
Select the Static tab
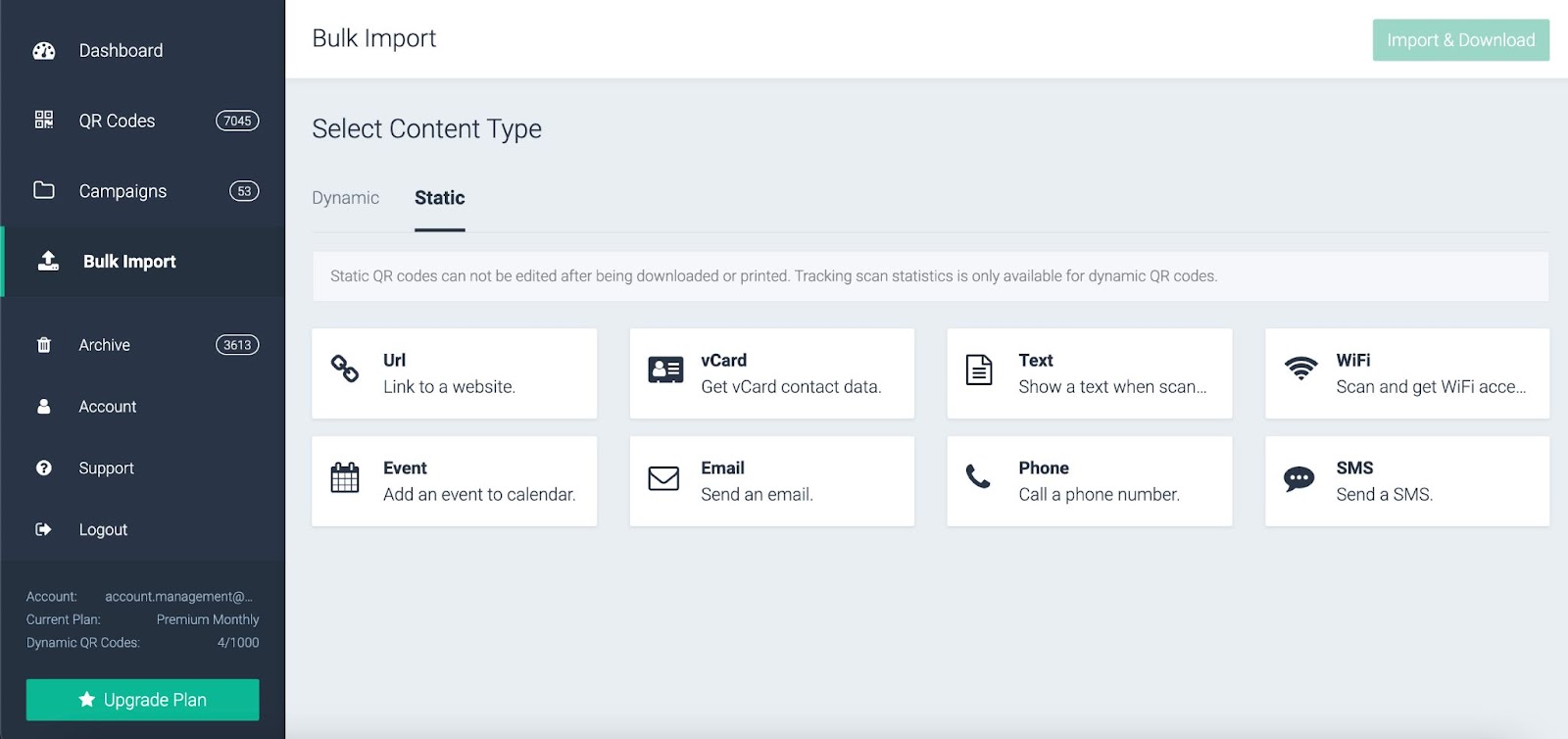tap(439, 198)
